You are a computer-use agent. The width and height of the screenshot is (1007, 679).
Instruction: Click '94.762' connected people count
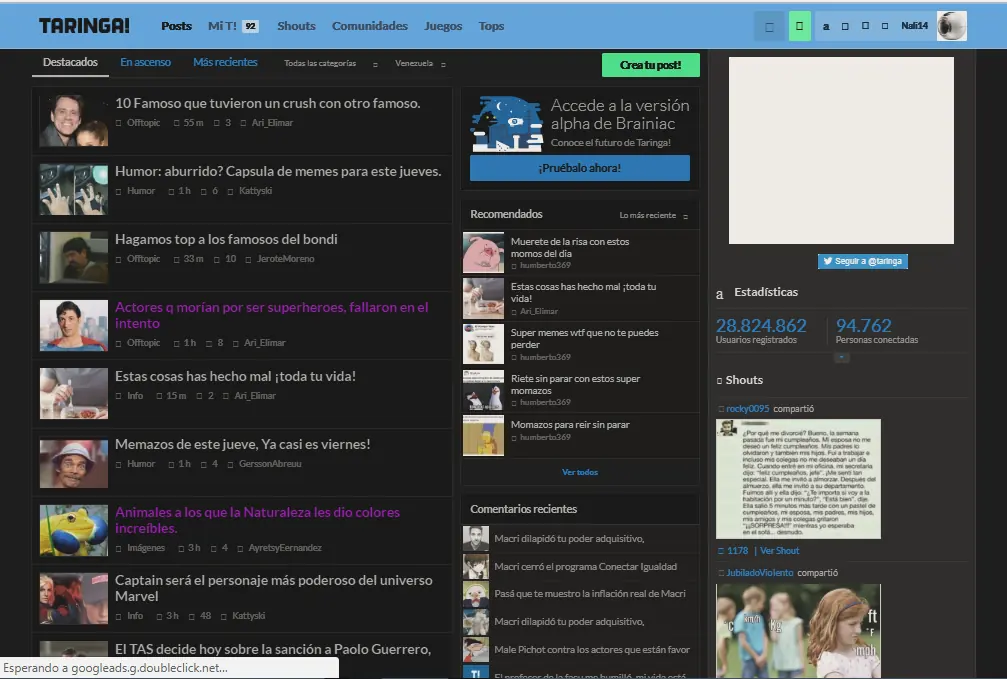(863, 326)
